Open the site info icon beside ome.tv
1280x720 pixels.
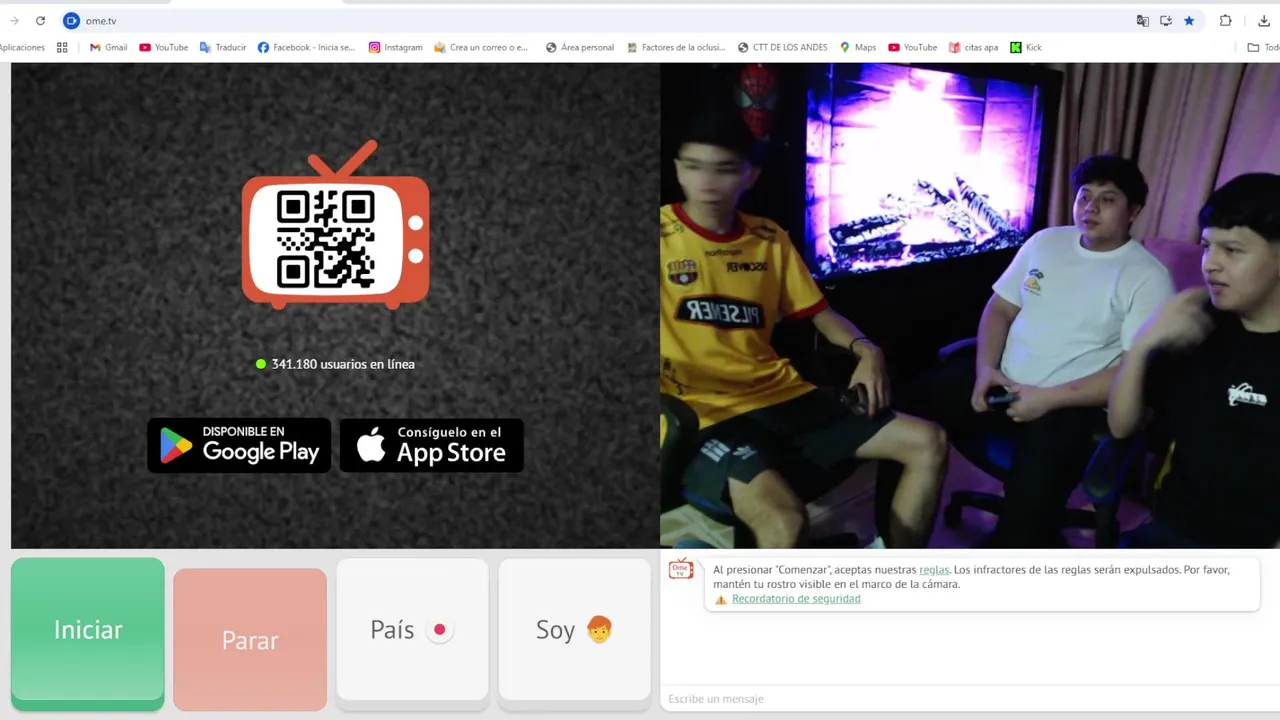coord(71,20)
